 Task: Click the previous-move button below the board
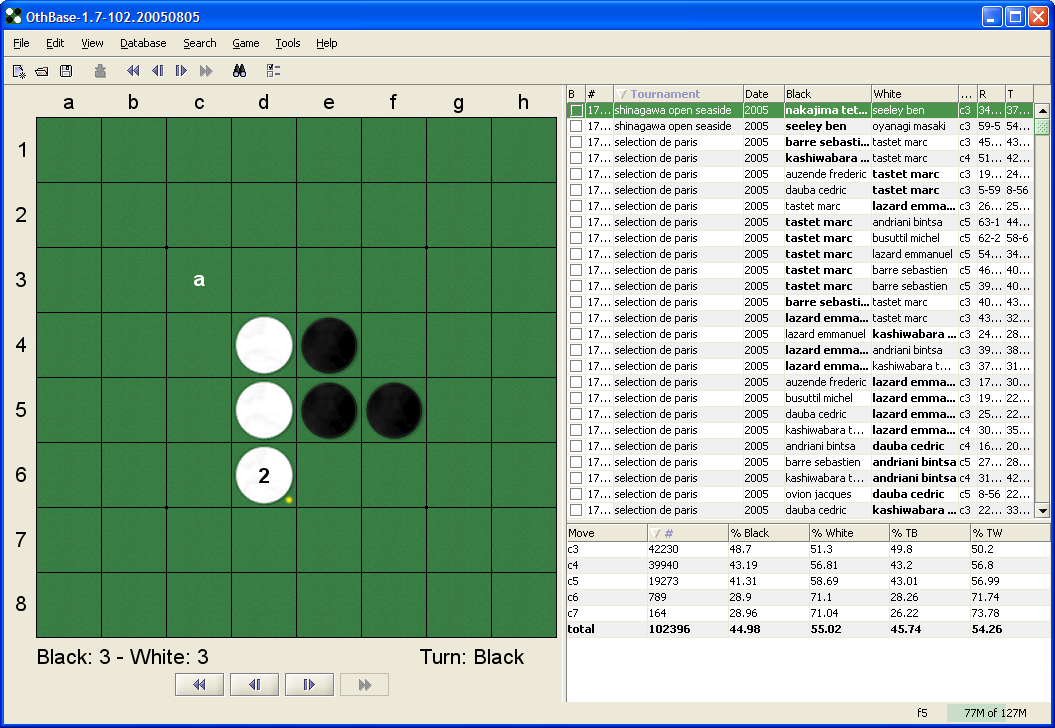pyautogui.click(x=254, y=684)
